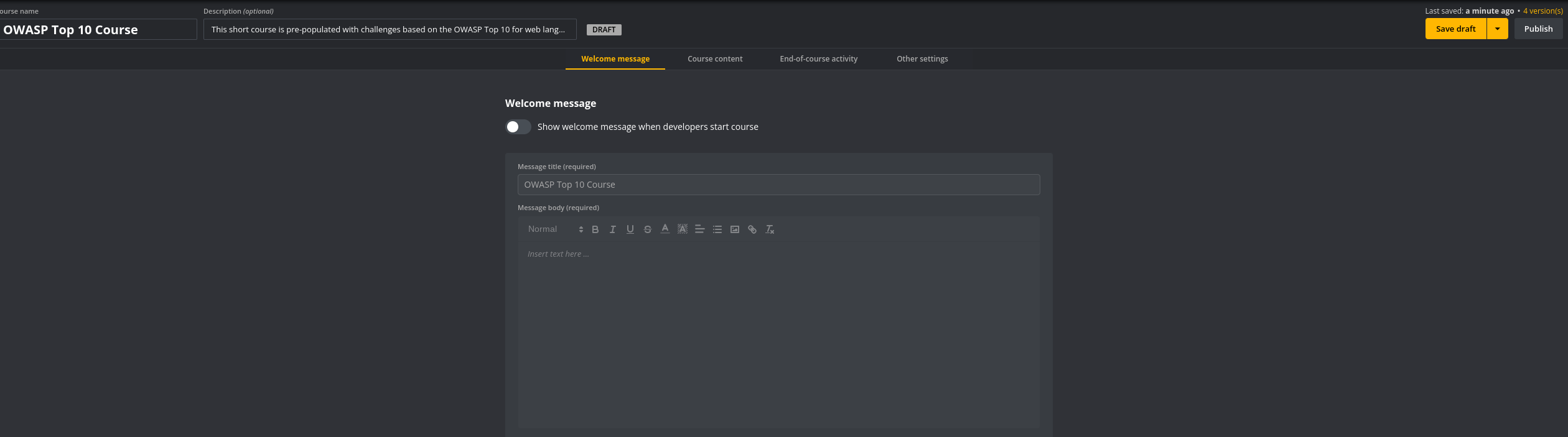Expand the Save draft dropdown arrow
1568x437 pixels.
click(x=1498, y=29)
